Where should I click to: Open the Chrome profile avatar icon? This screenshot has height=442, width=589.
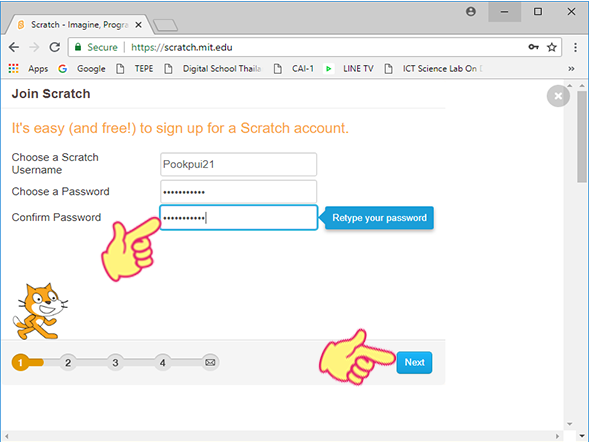[471, 12]
